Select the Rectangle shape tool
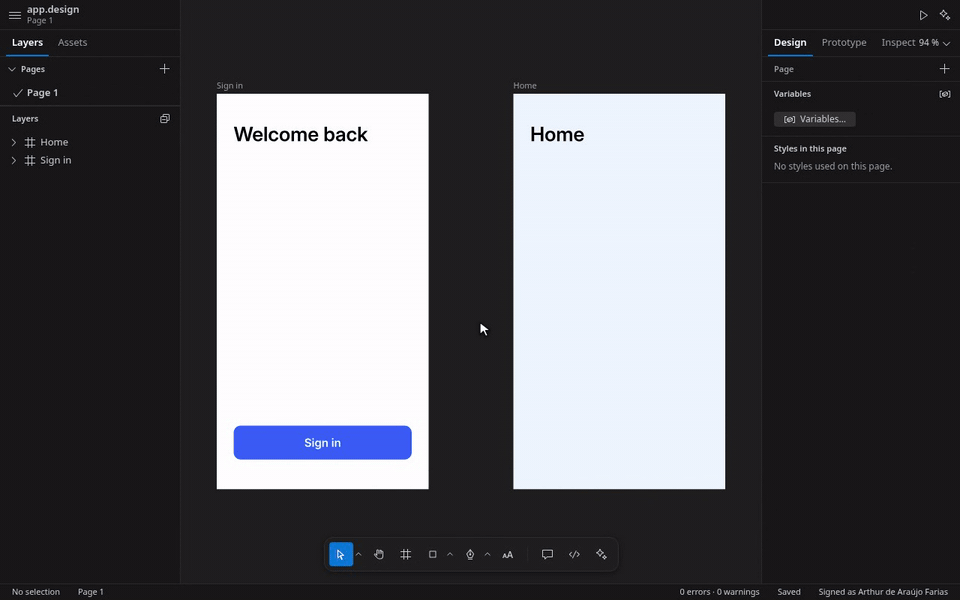 point(432,555)
